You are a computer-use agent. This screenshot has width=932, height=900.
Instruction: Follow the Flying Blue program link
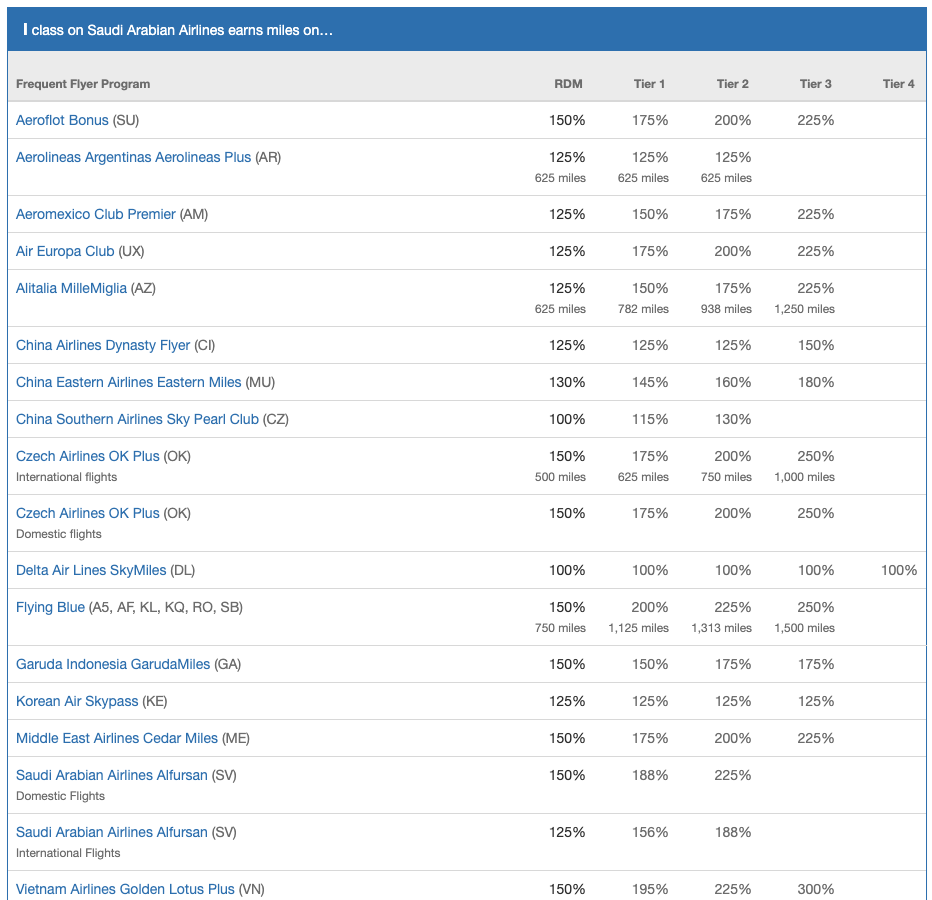click(x=51, y=607)
